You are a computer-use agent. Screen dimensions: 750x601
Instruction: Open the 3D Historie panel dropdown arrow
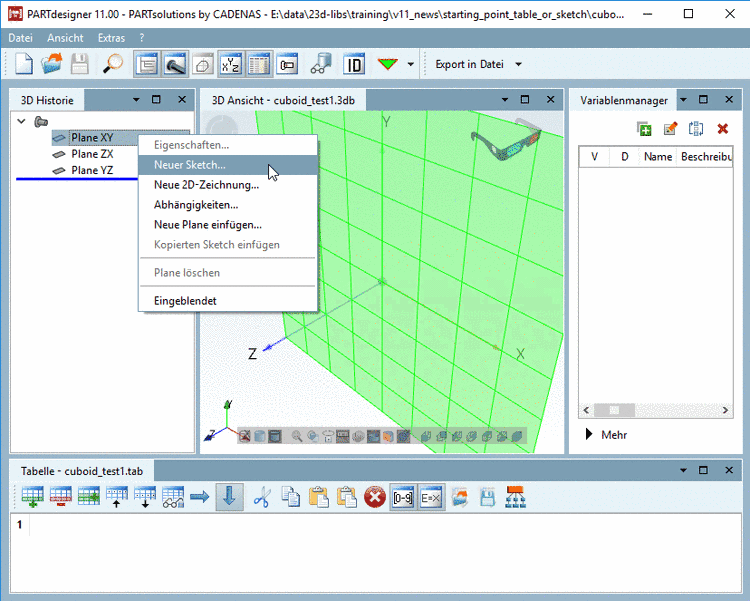pos(136,100)
